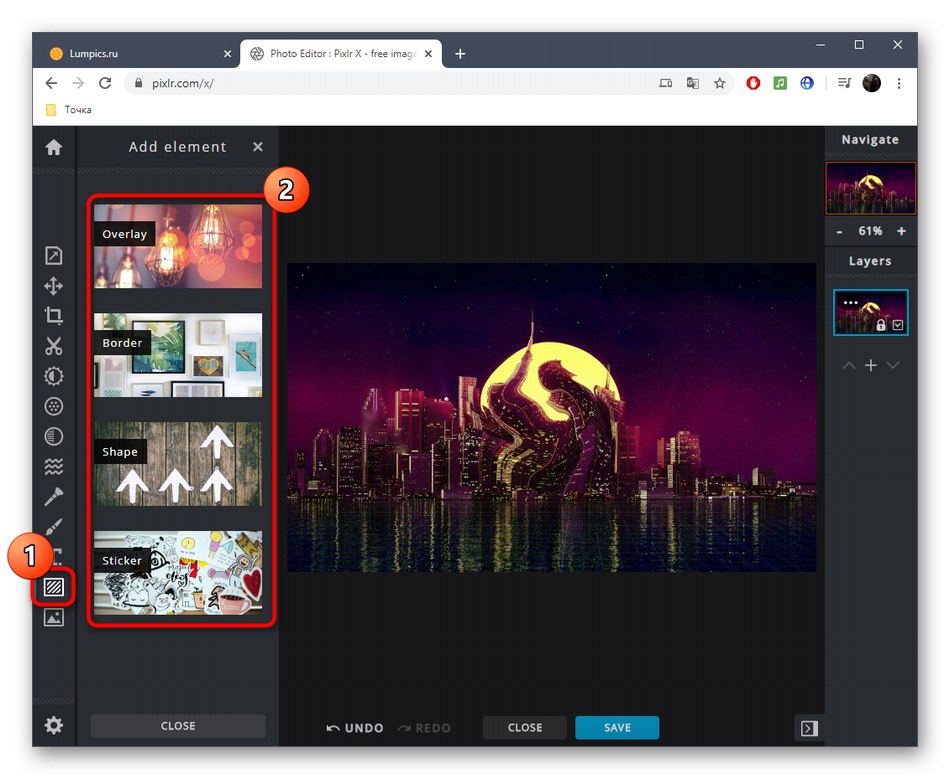Screen dimensions: 950x779
Task: Select the Cutout scissors tool
Action: 53,346
